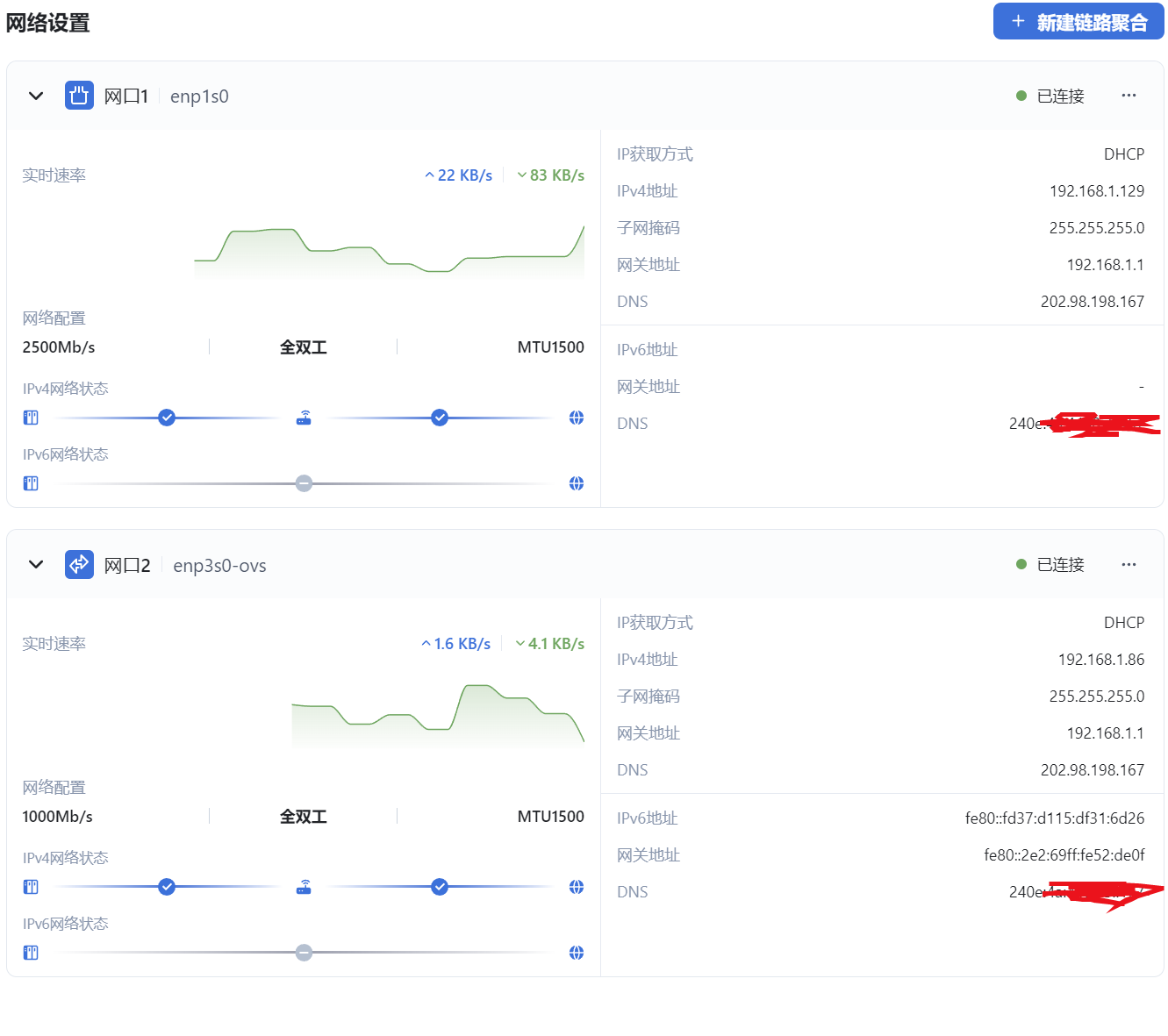Click first checkmark node in 网口1 IPv4 status
Screen dimensions: 1168x1036
167,418
